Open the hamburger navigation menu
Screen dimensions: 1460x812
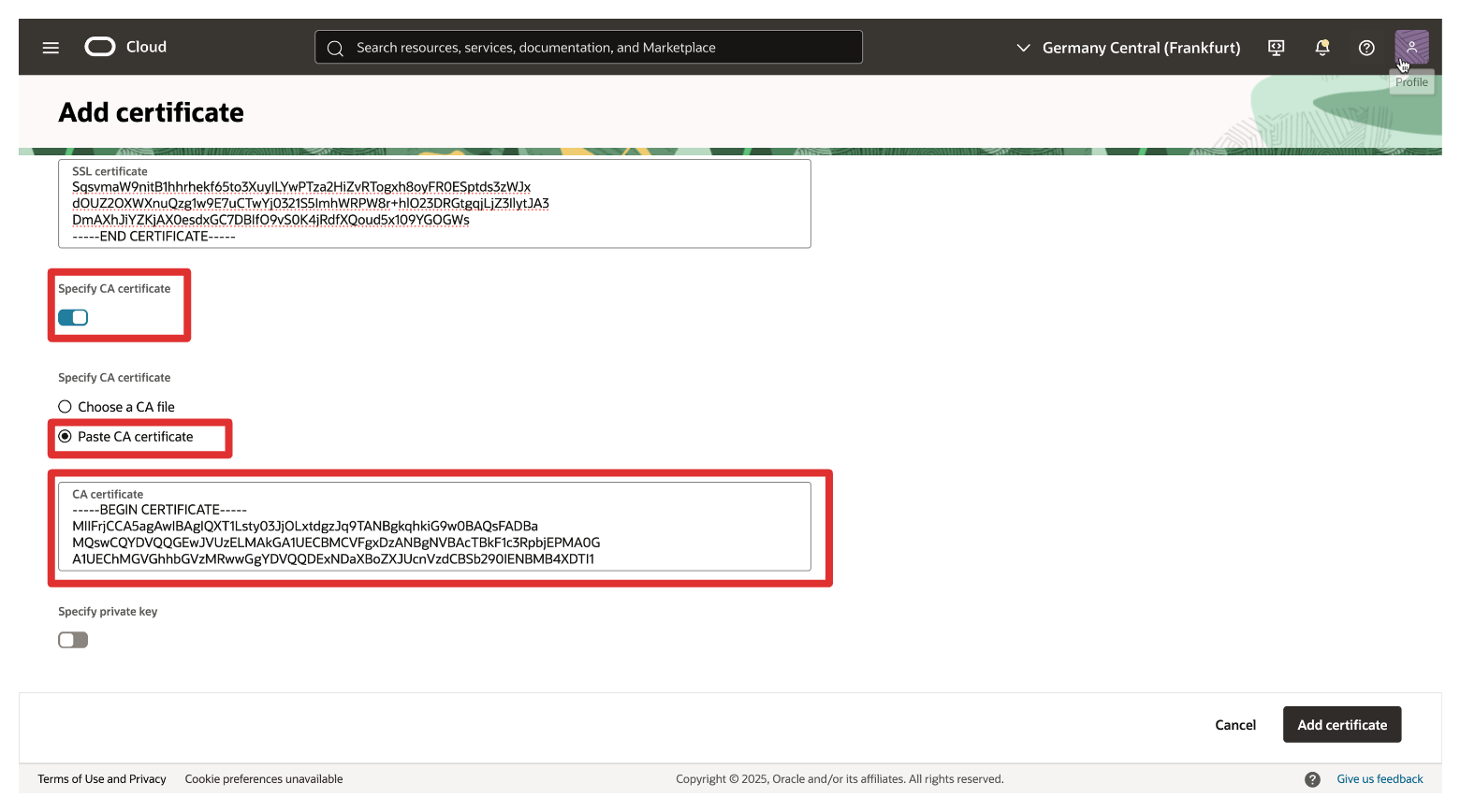point(51,48)
